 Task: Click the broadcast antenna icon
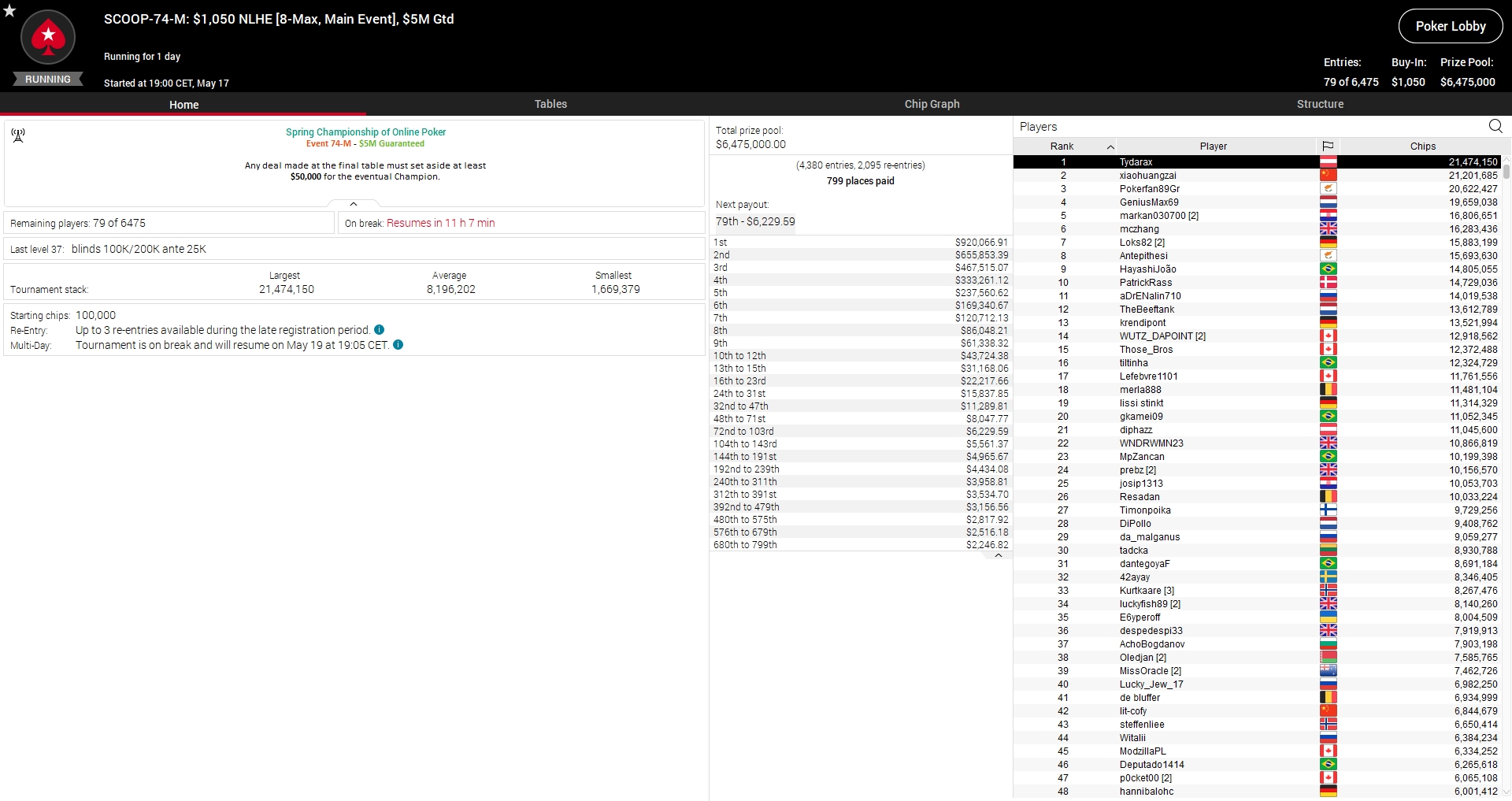18,135
